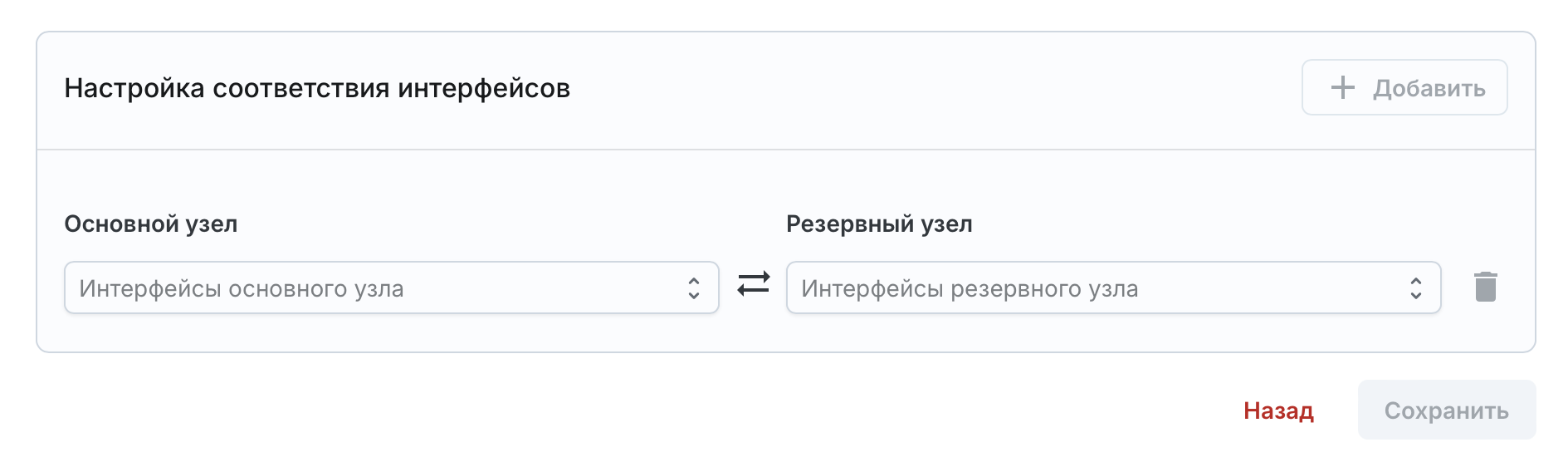Select the bidirectional arrows mapping symbol
Viewport: 1568px width, 462px height.
coord(753,284)
